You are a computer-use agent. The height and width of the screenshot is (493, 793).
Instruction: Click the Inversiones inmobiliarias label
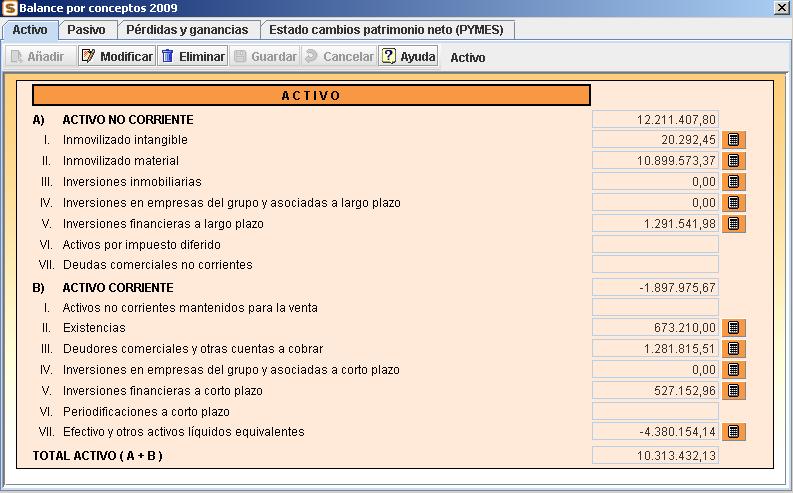pos(132,182)
